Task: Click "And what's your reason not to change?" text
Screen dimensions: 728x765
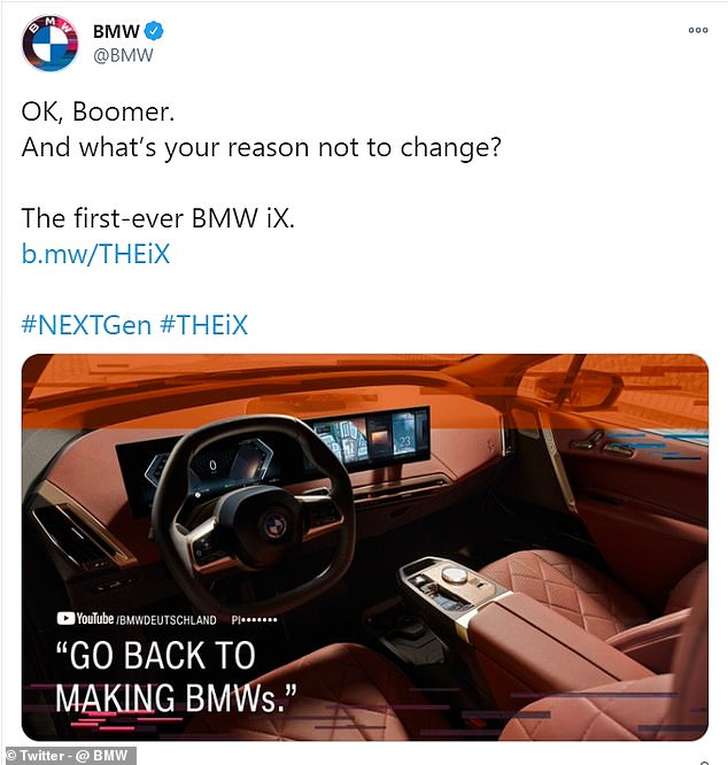Action: [262, 147]
